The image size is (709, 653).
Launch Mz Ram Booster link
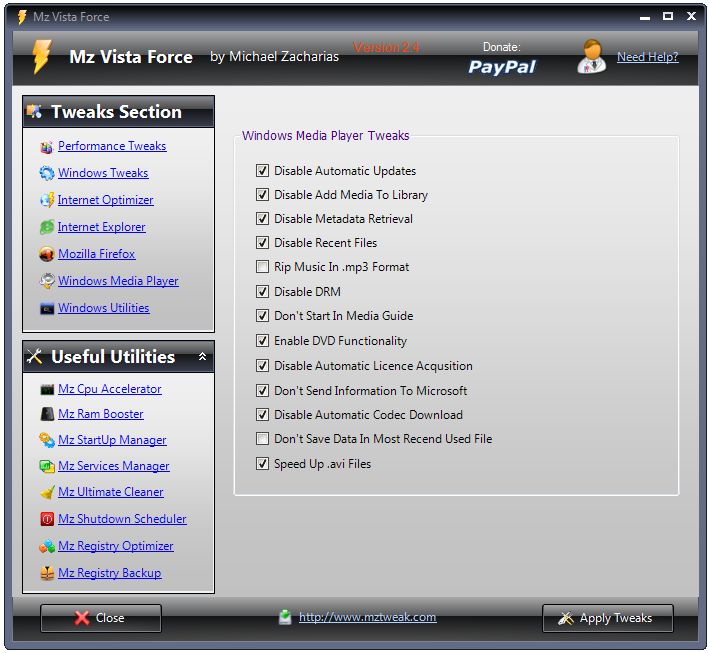point(100,414)
